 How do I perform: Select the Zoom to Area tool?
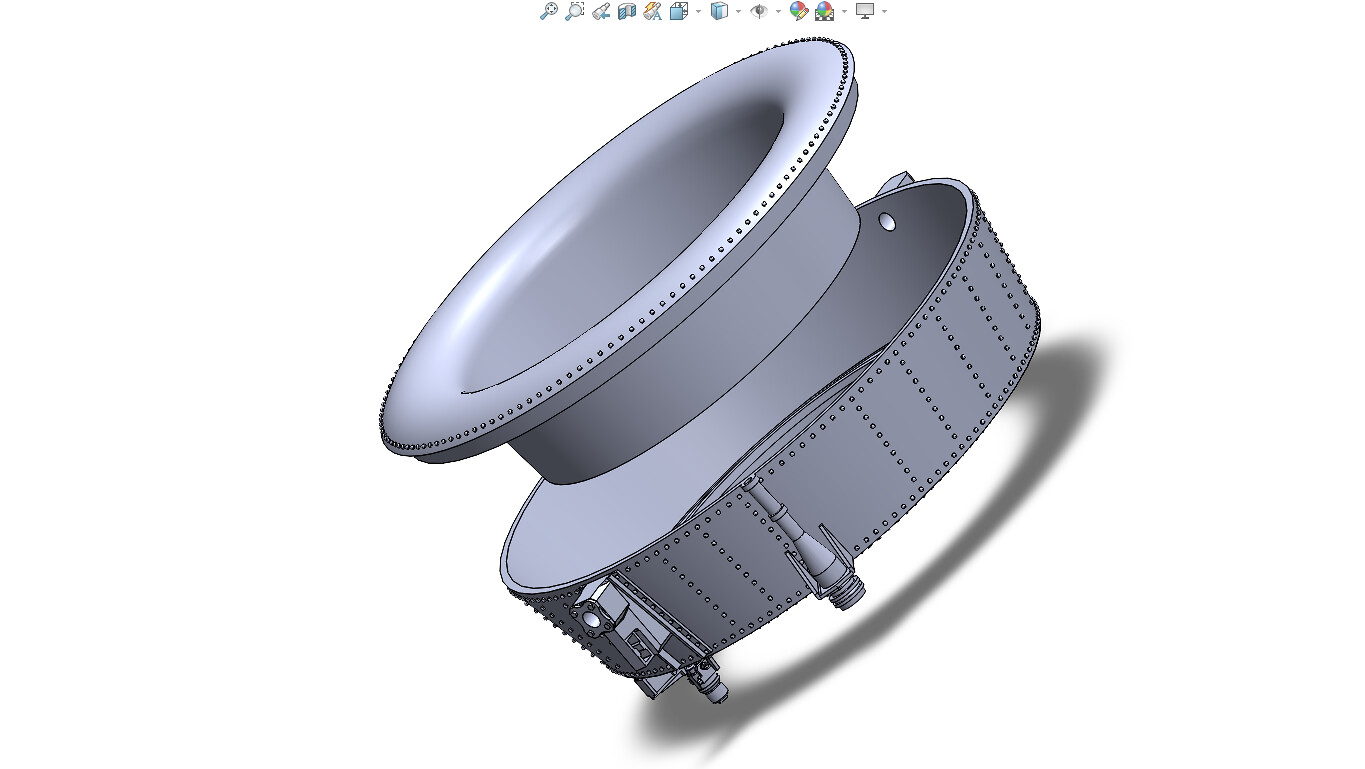[574, 11]
